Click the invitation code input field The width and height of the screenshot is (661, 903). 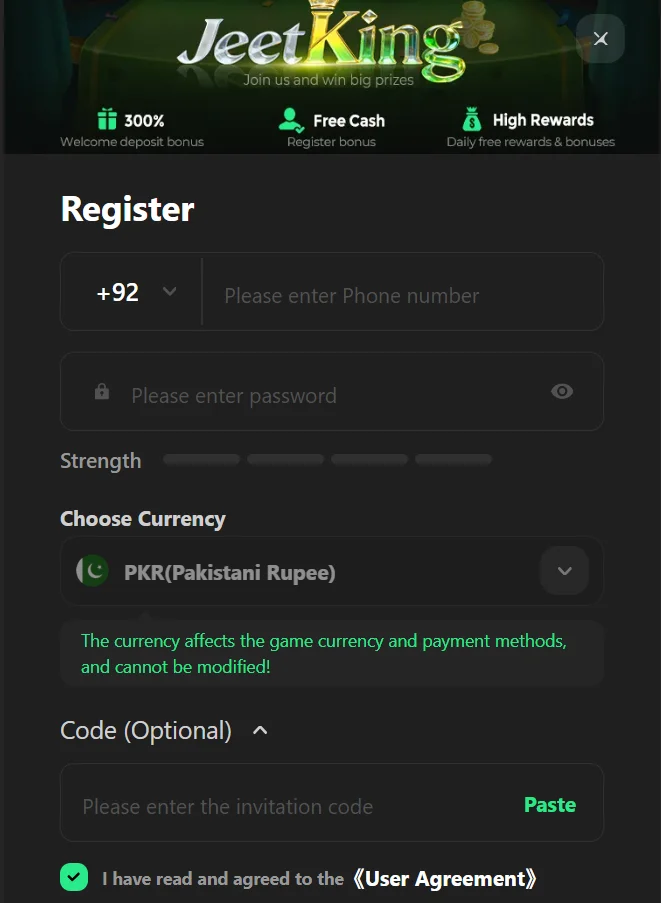click(x=290, y=806)
